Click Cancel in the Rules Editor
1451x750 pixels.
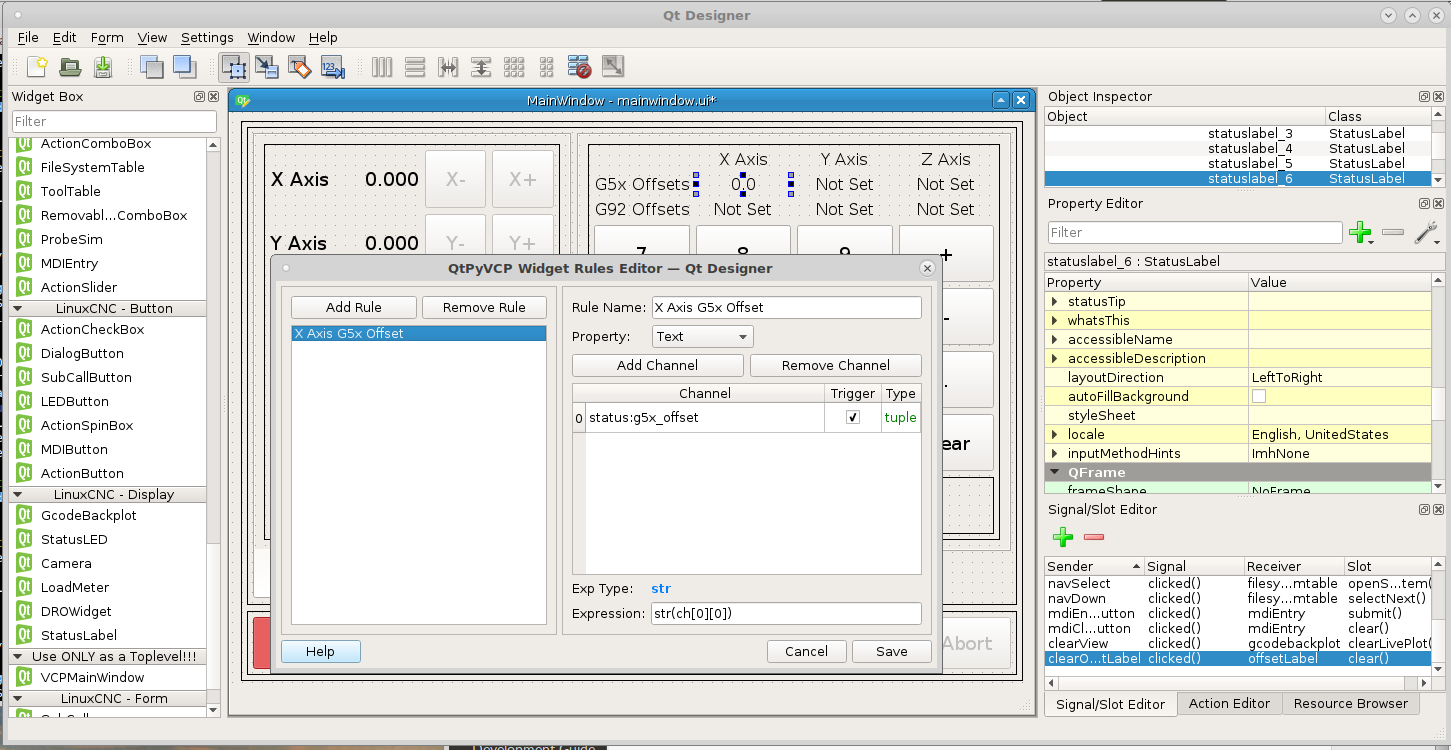806,652
